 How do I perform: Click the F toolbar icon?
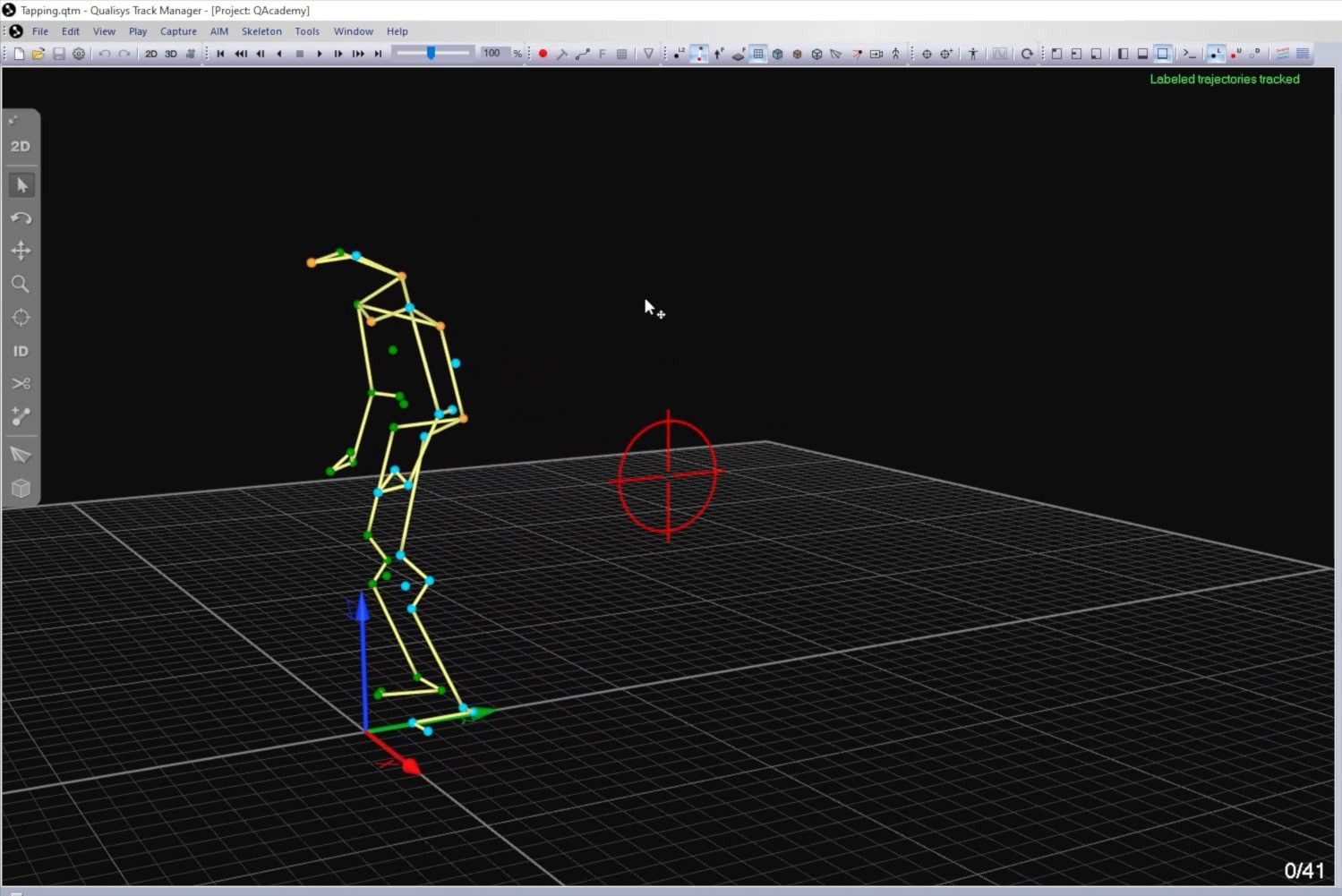point(603,54)
